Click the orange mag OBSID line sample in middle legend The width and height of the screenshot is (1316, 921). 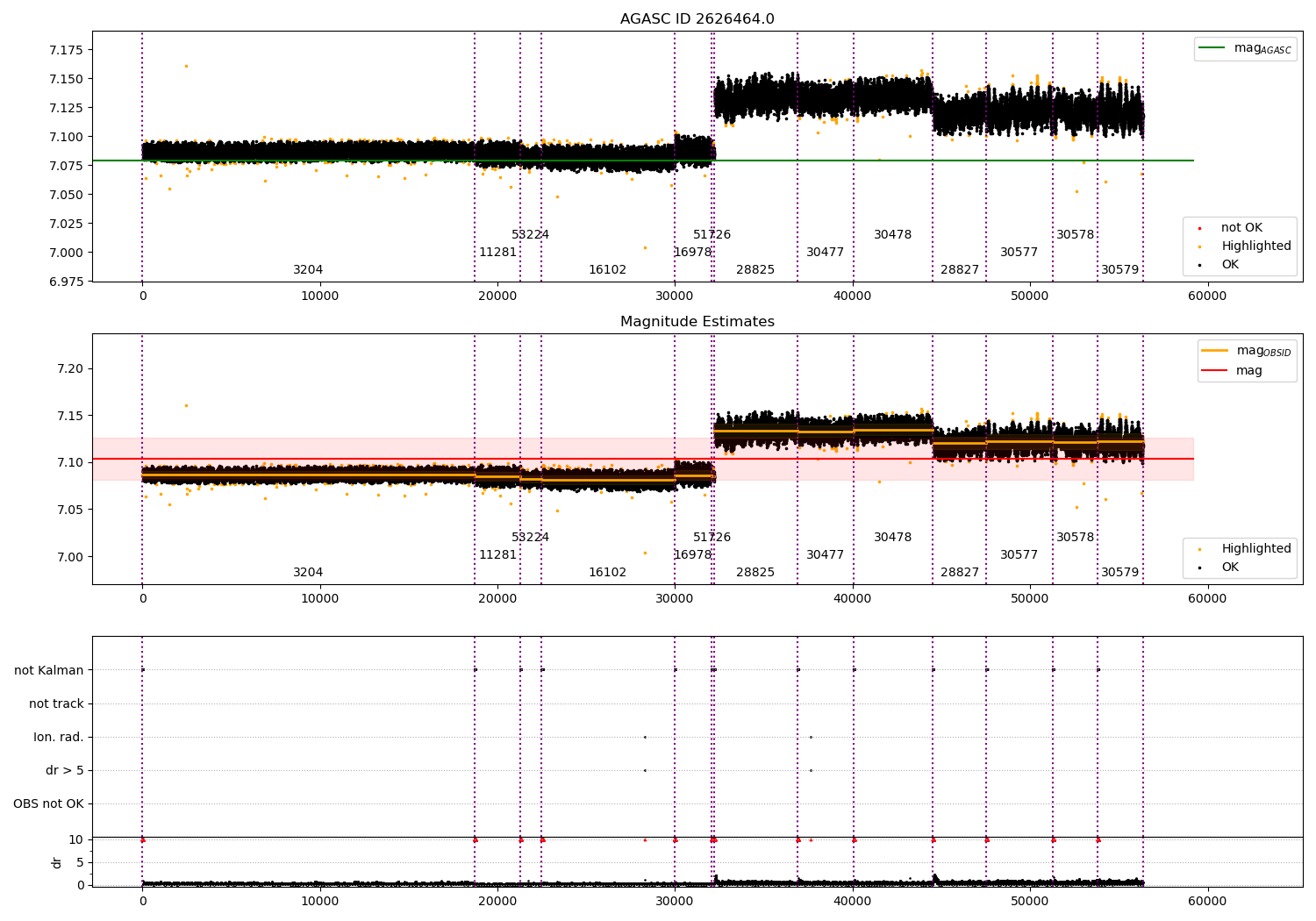point(1215,351)
